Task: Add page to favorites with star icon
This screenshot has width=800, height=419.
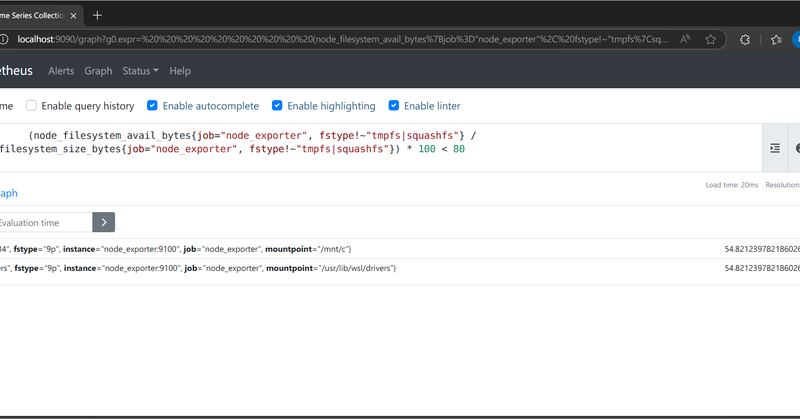Action: tap(710, 39)
